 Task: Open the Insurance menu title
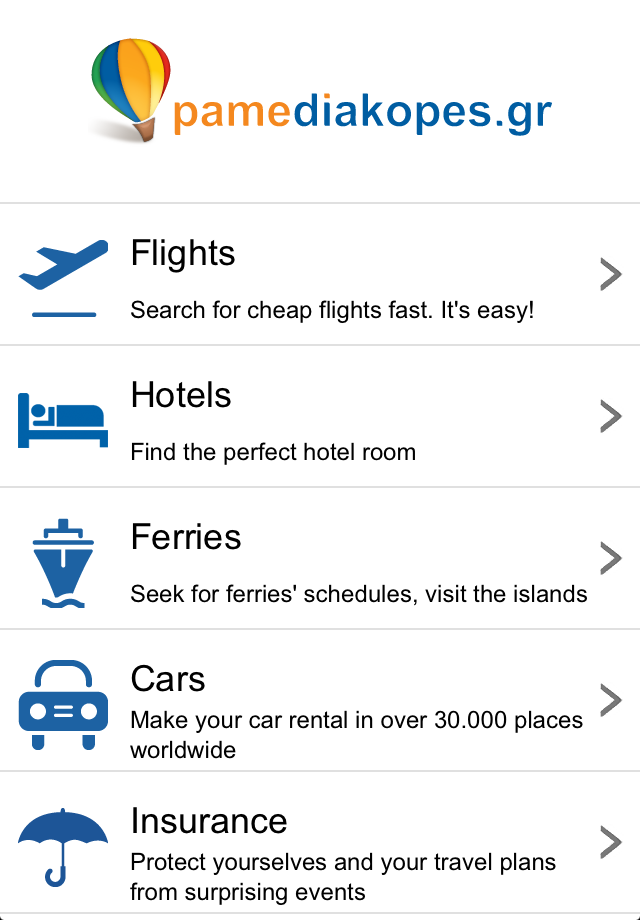pos(209,821)
